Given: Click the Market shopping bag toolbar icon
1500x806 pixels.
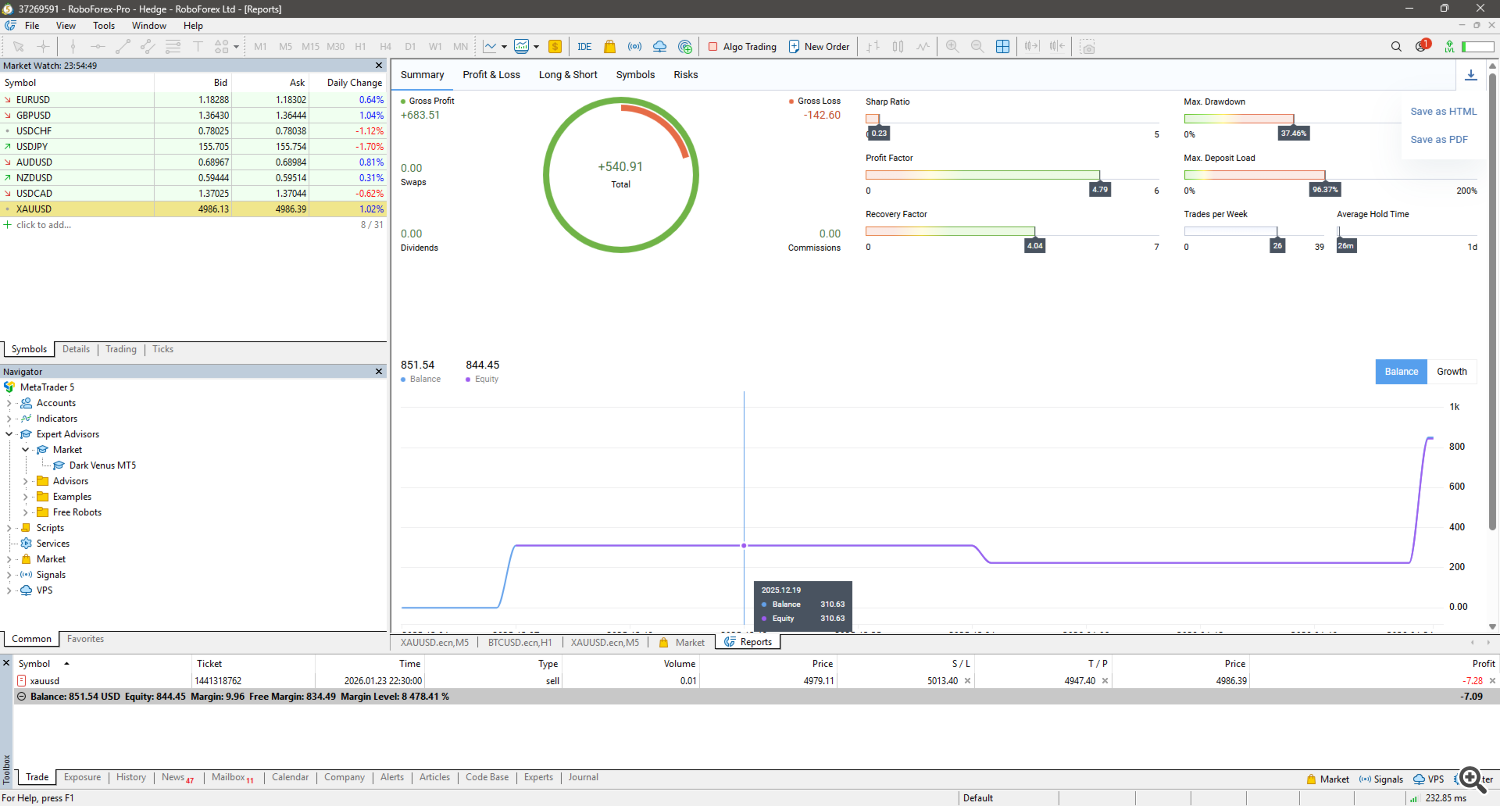Looking at the screenshot, I should (x=609, y=46).
